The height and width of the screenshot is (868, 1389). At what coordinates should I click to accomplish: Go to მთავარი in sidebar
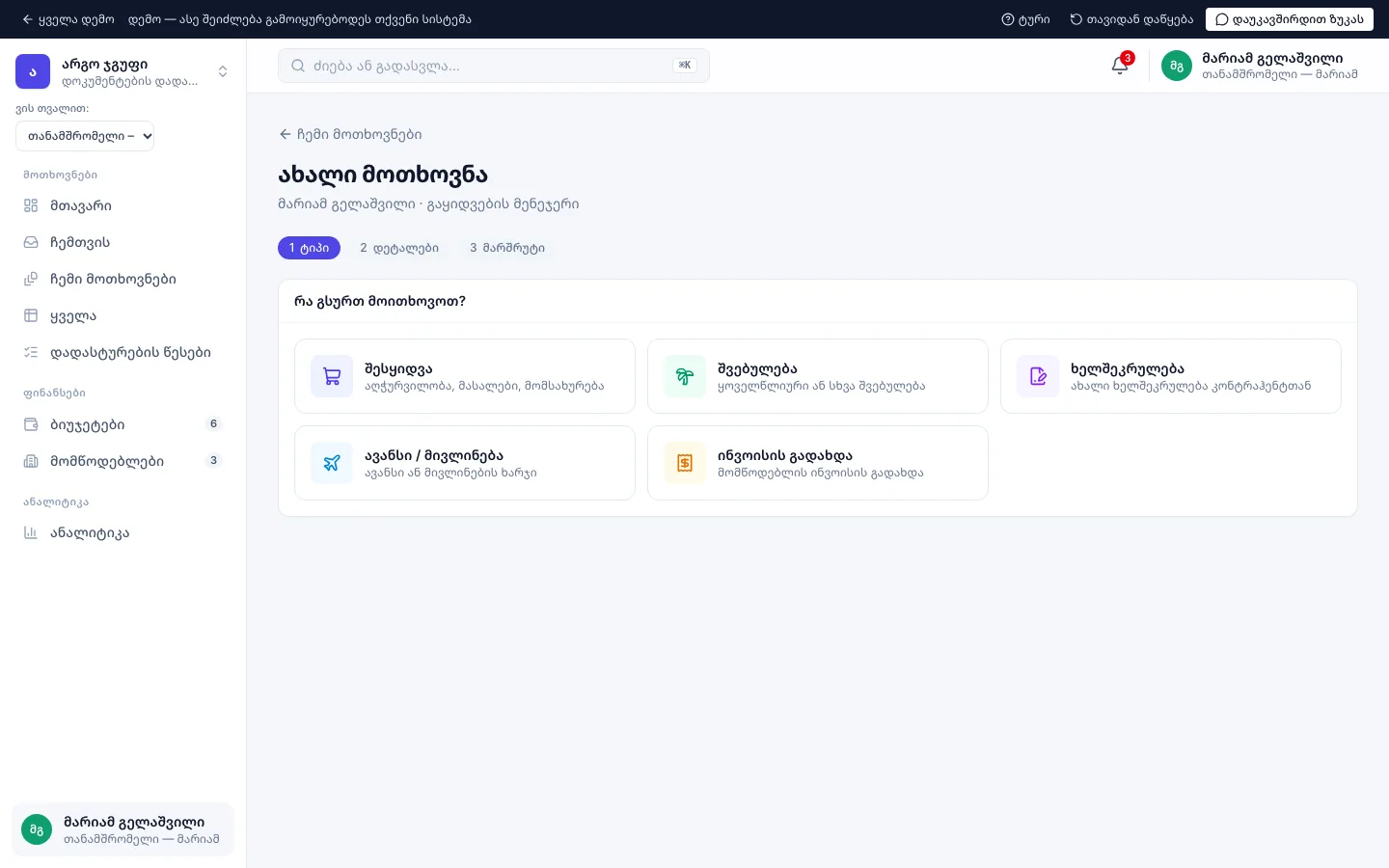(x=123, y=205)
